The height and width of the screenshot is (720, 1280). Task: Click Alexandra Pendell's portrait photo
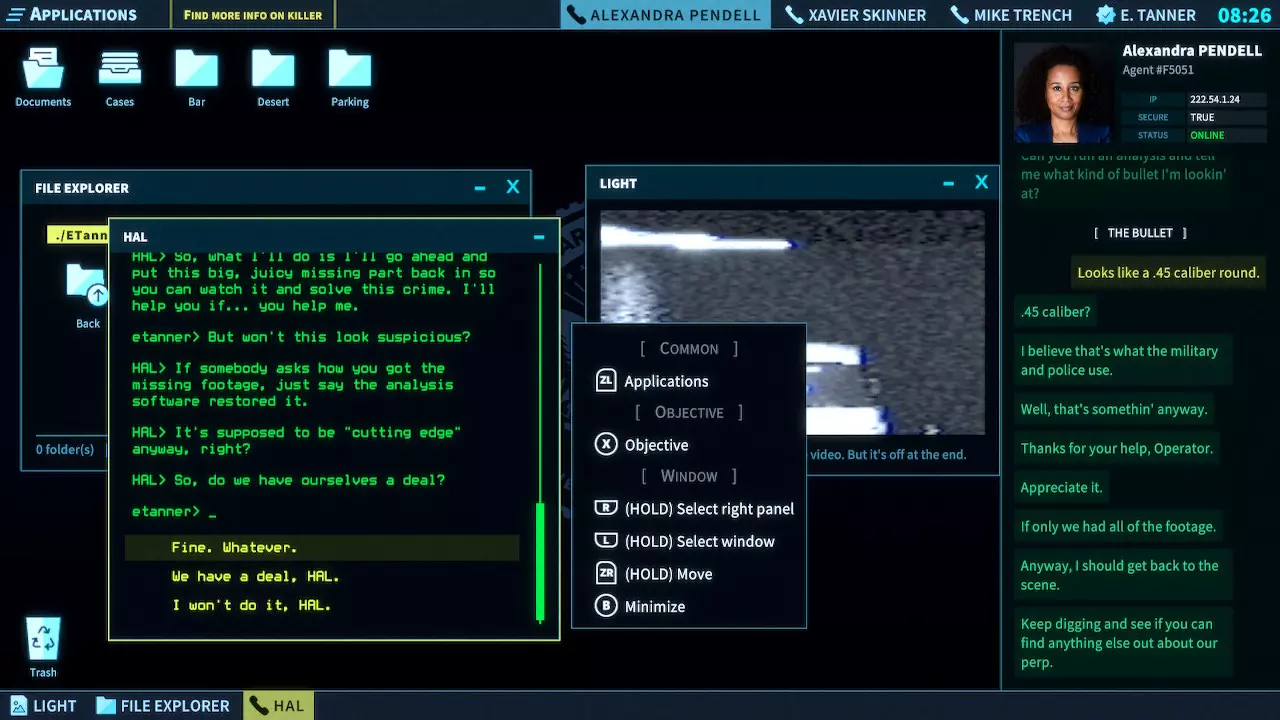(x=1062, y=92)
